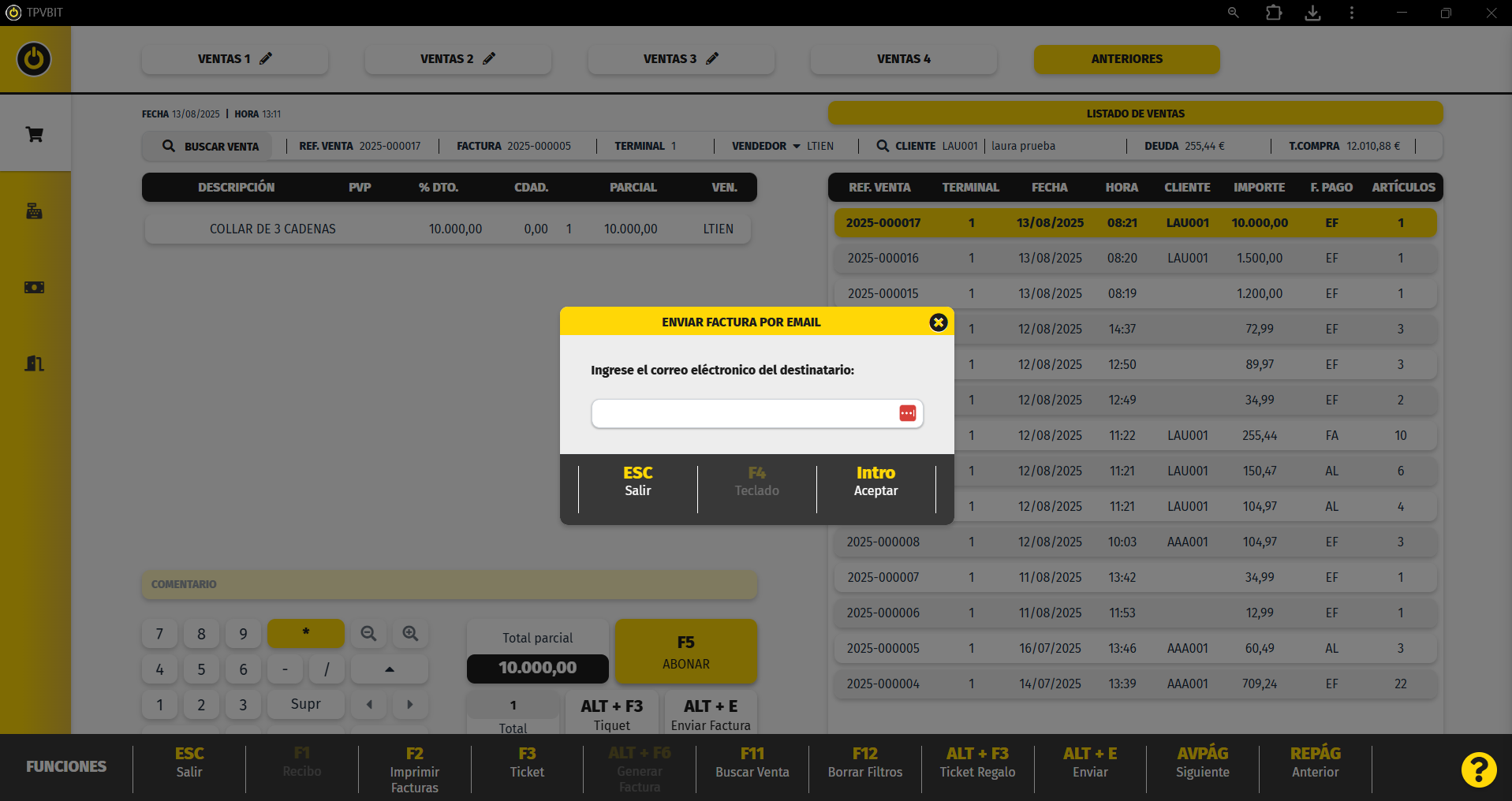Open the ANTERIORES tab
Image resolution: width=1512 pixels, height=801 pixels.
1126,59
